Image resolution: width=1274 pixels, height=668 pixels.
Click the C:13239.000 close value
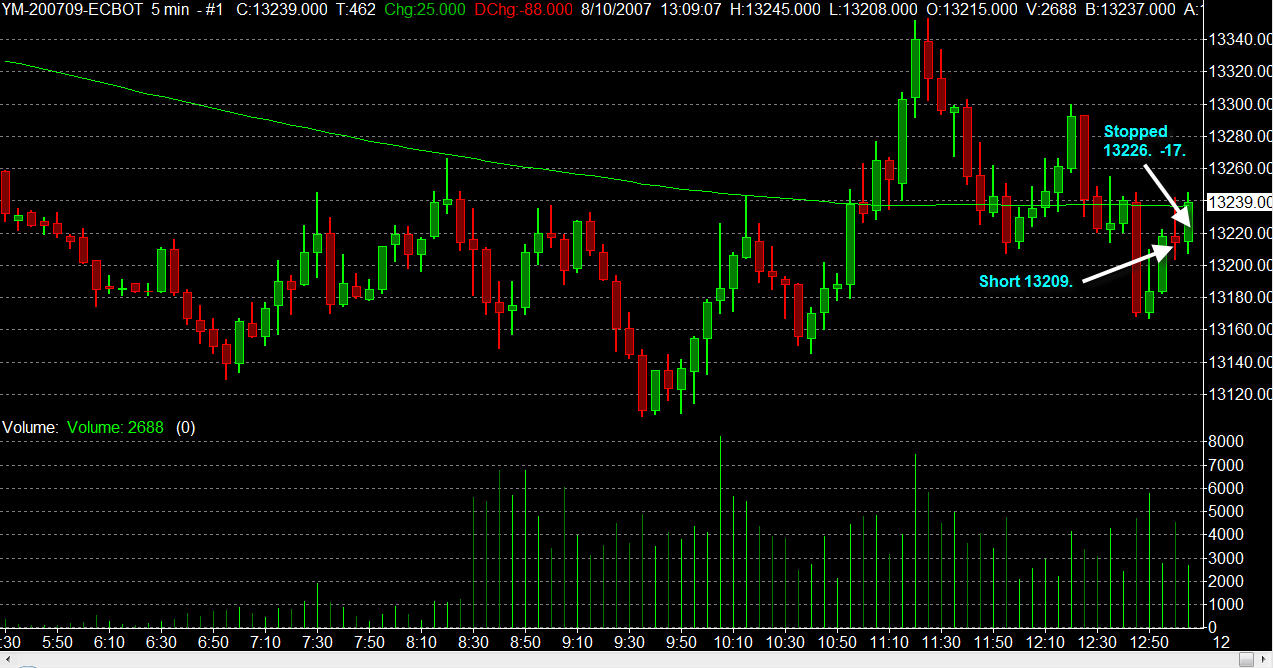pos(281,9)
